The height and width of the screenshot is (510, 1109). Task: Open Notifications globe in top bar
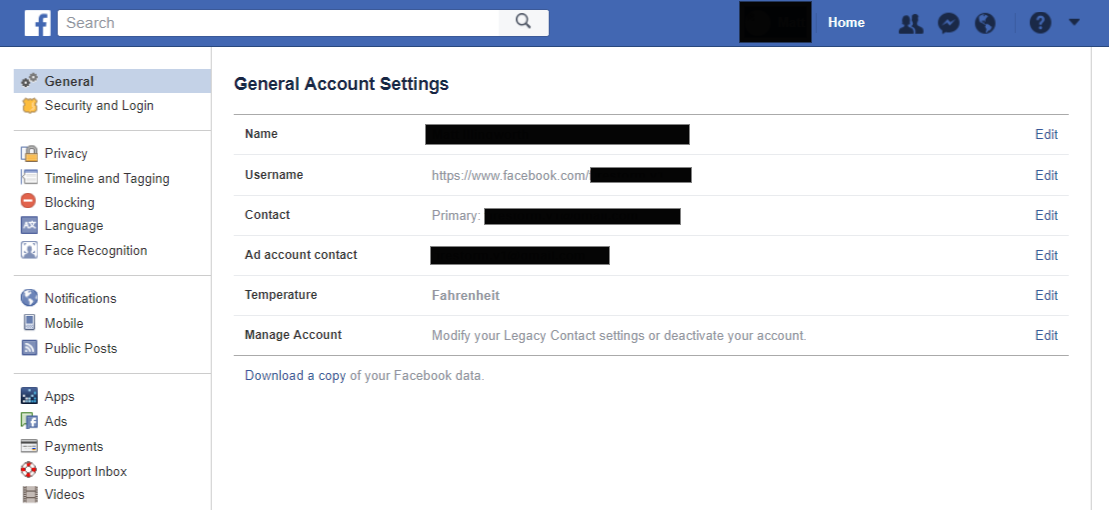click(x=985, y=23)
